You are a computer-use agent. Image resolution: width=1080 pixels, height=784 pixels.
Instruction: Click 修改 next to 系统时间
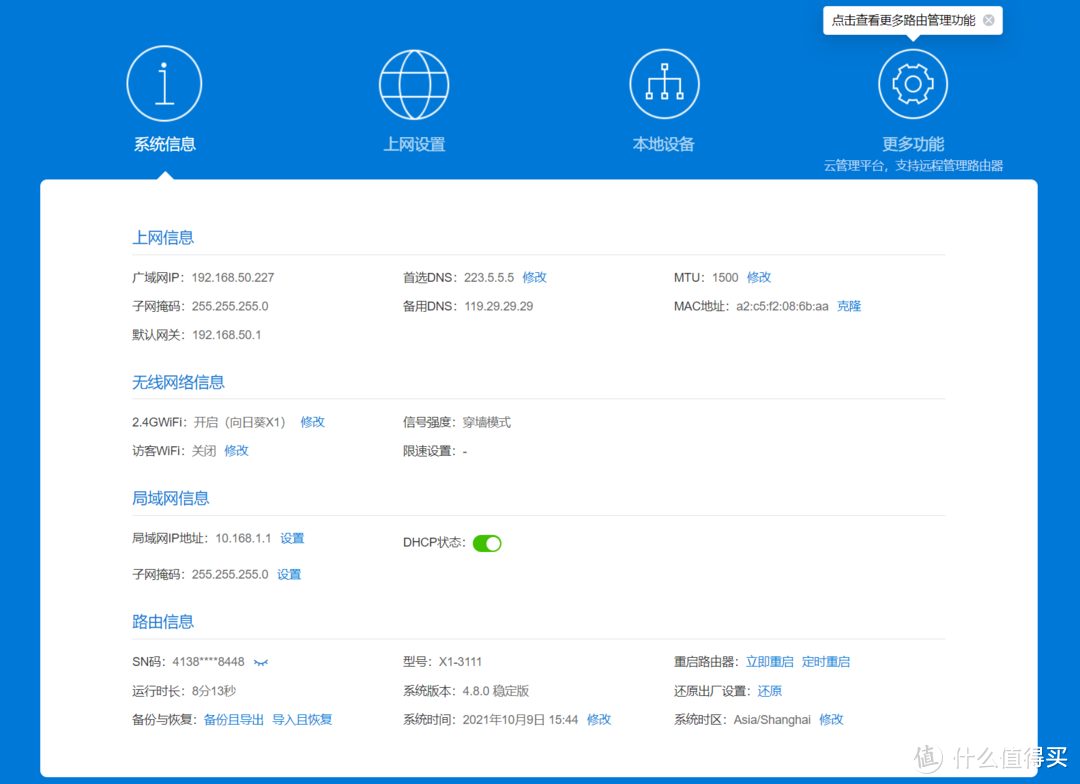[x=598, y=719]
